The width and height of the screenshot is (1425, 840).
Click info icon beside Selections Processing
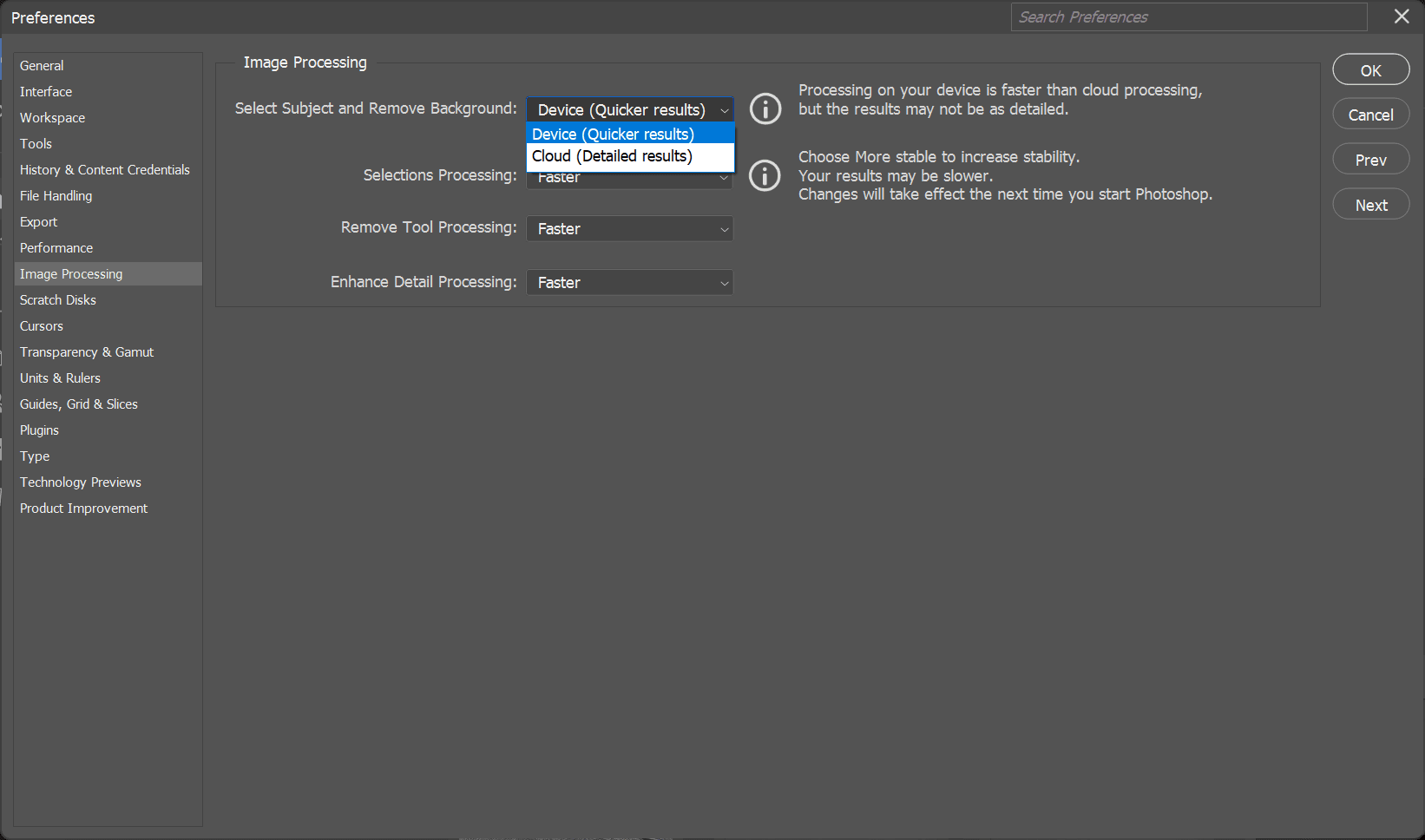(x=765, y=175)
